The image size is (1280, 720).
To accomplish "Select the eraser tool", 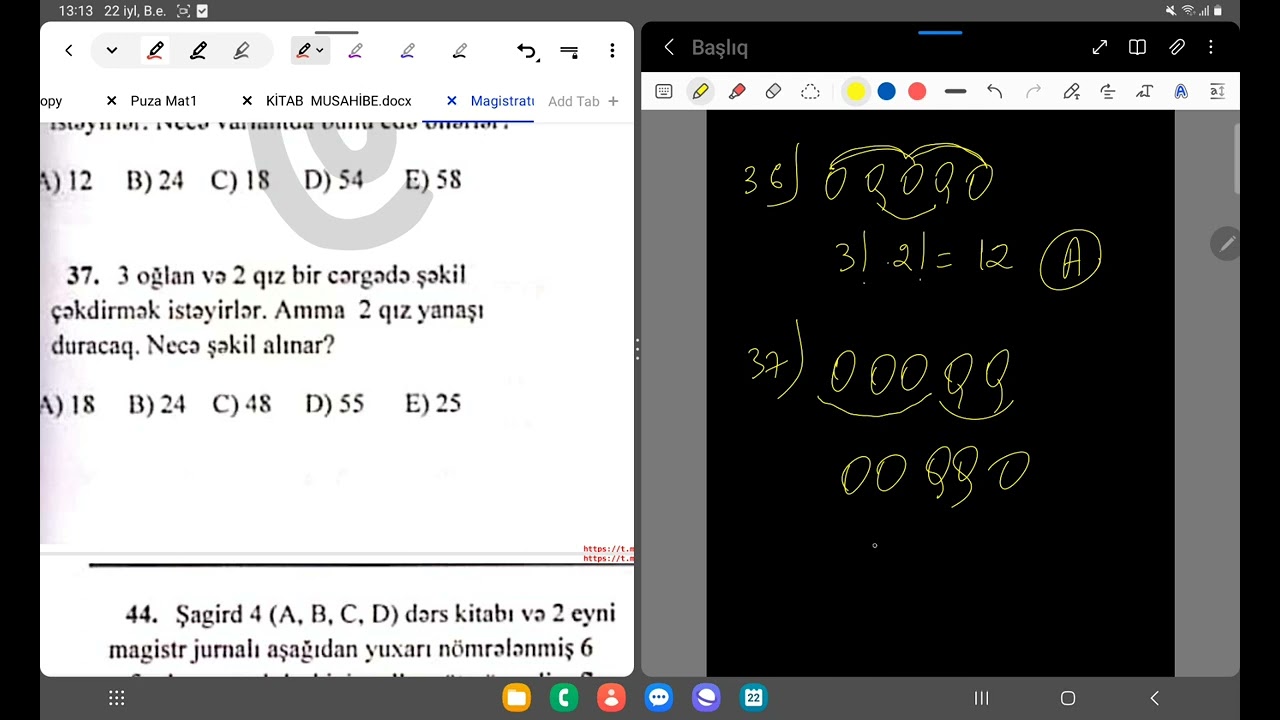I will pos(773,91).
